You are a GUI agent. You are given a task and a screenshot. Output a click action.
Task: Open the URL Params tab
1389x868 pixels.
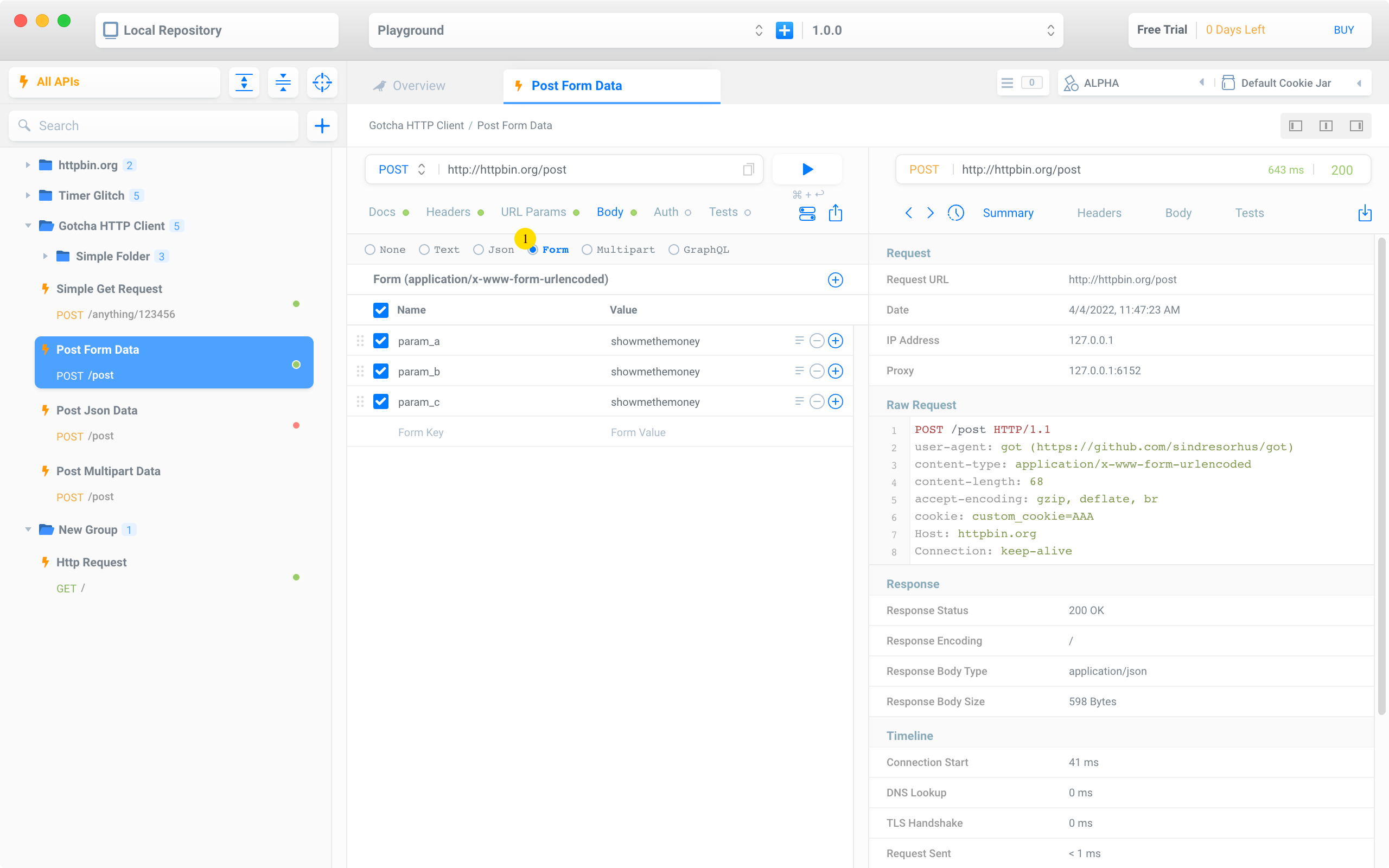pyautogui.click(x=533, y=212)
